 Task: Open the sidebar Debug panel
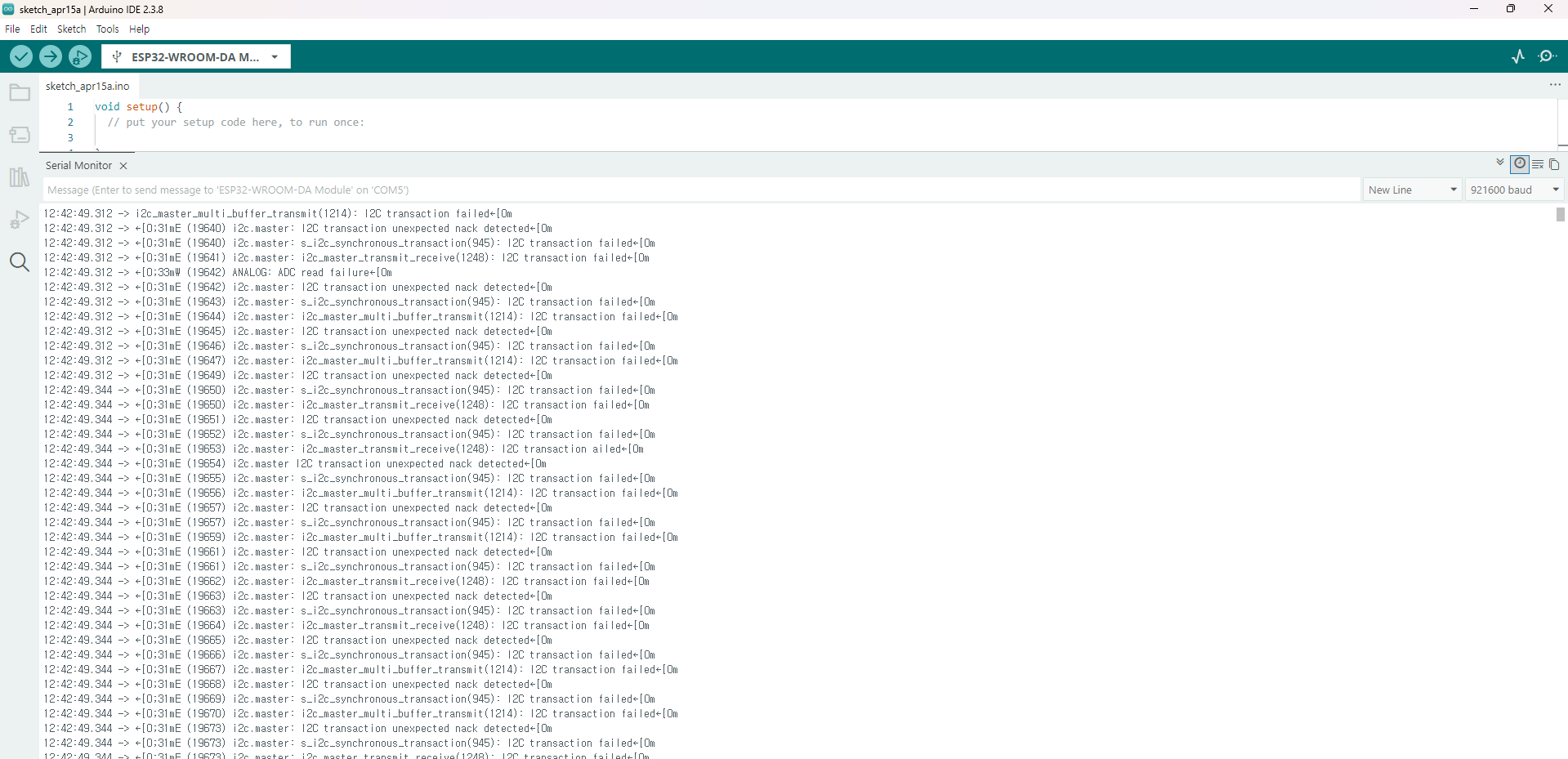click(x=20, y=220)
